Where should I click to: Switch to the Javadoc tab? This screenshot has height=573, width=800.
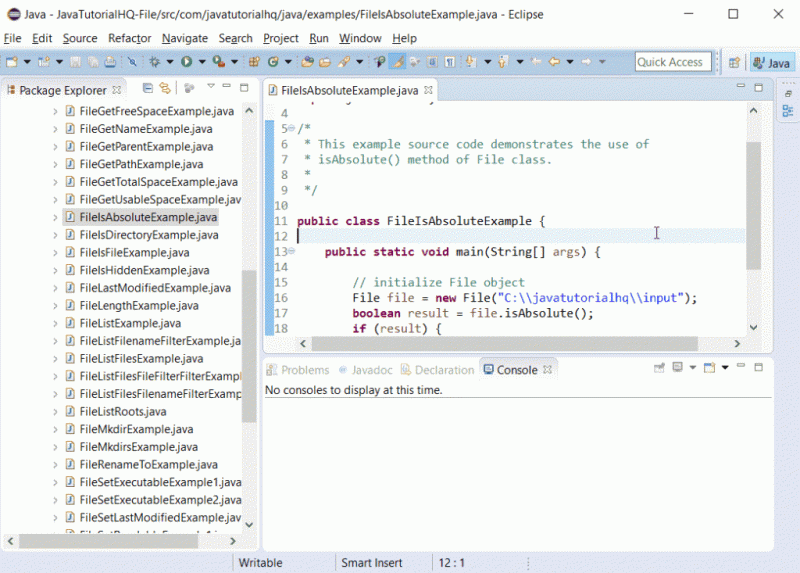pos(366,370)
